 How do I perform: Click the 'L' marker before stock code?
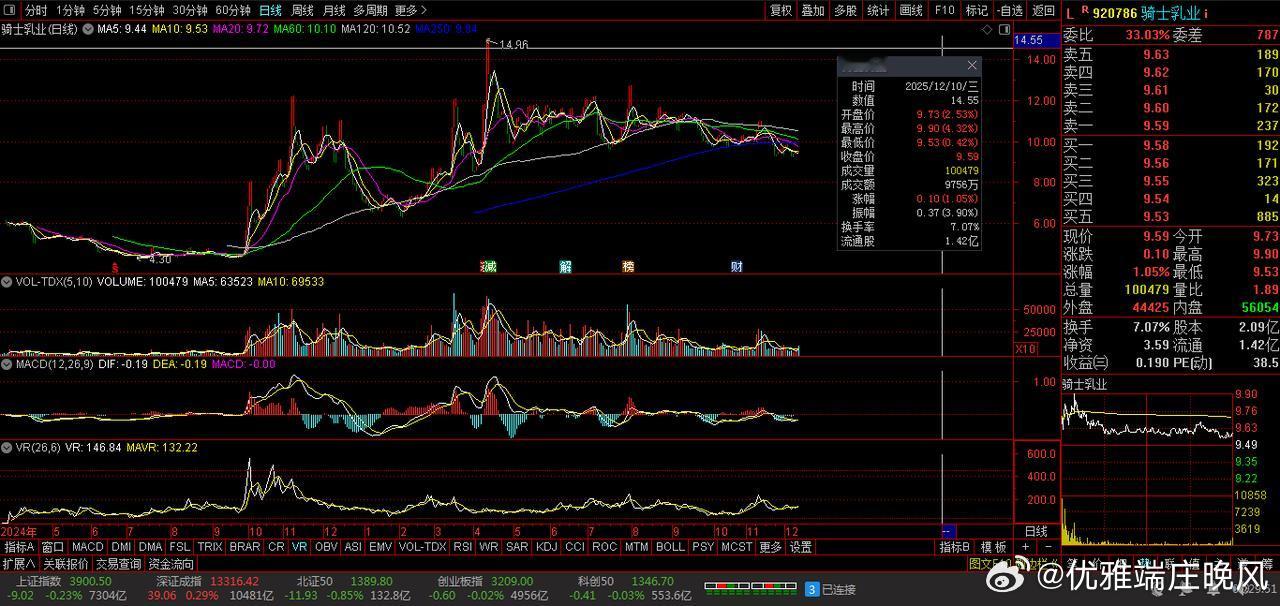(x=1069, y=13)
